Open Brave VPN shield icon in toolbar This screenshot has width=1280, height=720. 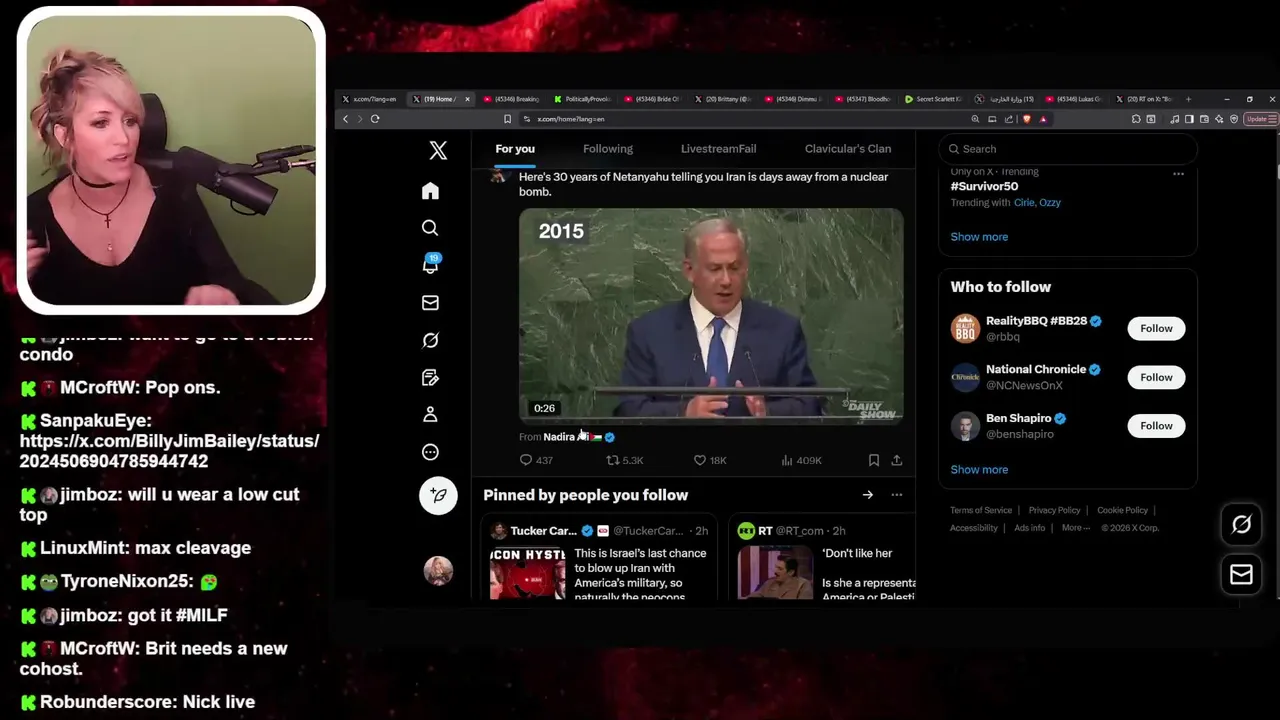1234,119
